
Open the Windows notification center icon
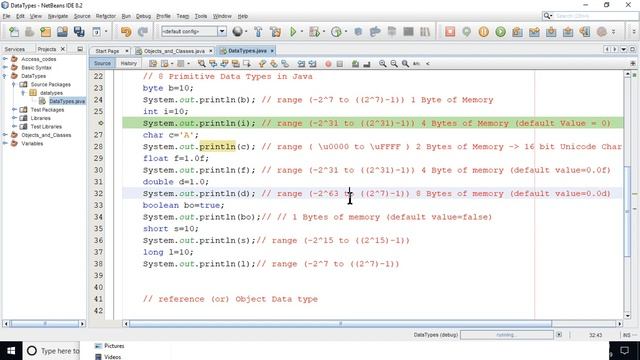(x=624, y=351)
